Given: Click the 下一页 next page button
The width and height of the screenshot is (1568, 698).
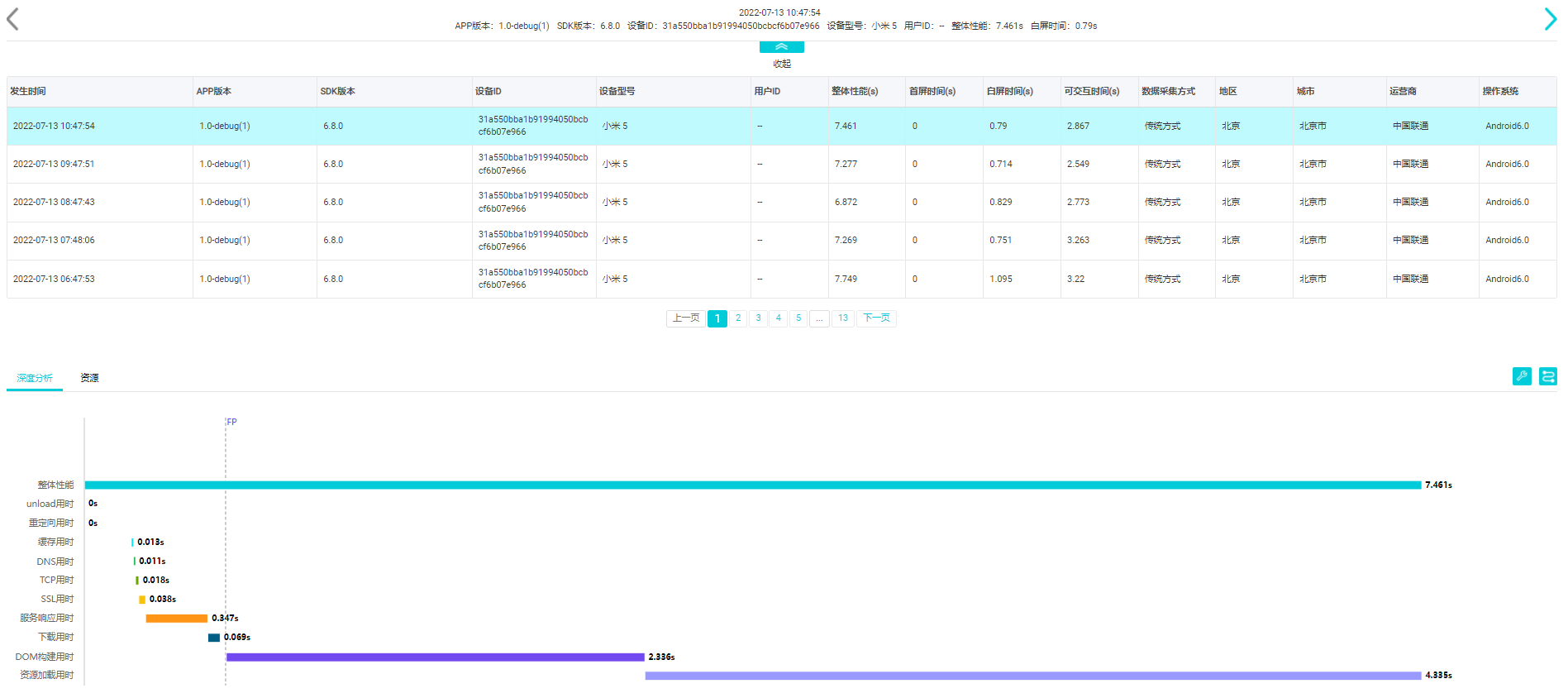Looking at the screenshot, I should 876,318.
